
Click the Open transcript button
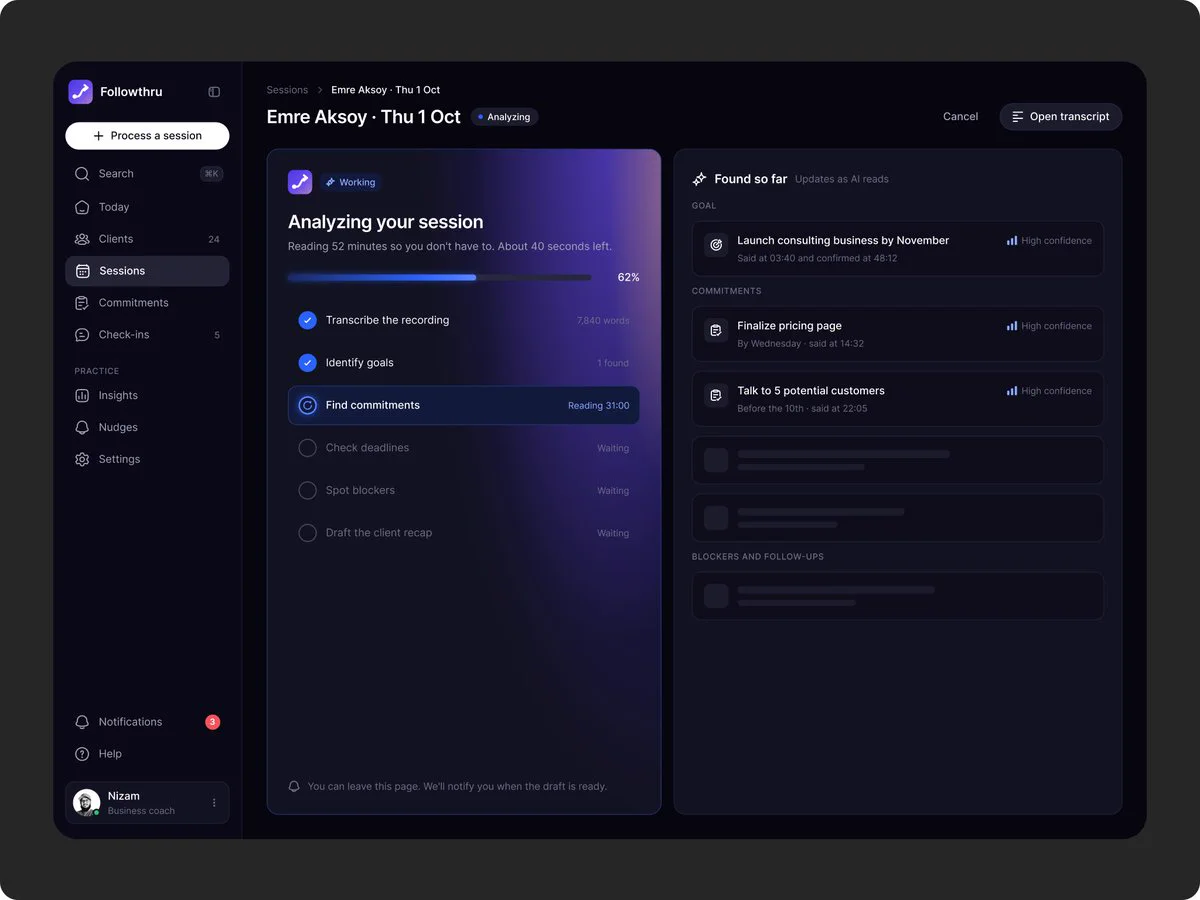pos(1061,117)
